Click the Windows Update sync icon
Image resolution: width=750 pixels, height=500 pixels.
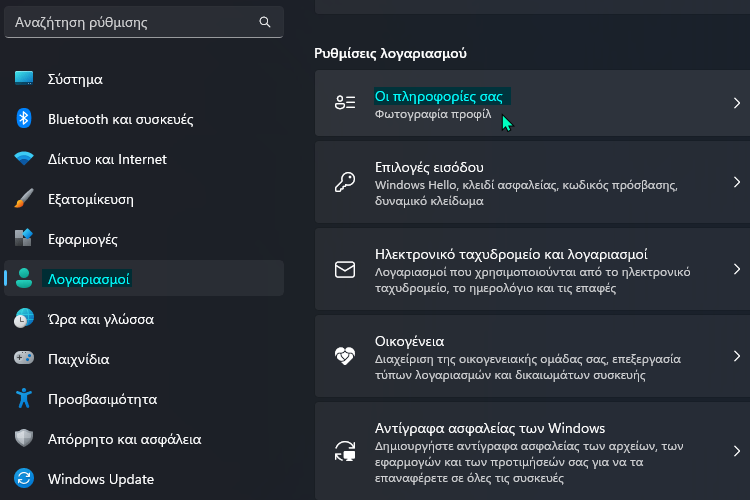(x=24, y=478)
